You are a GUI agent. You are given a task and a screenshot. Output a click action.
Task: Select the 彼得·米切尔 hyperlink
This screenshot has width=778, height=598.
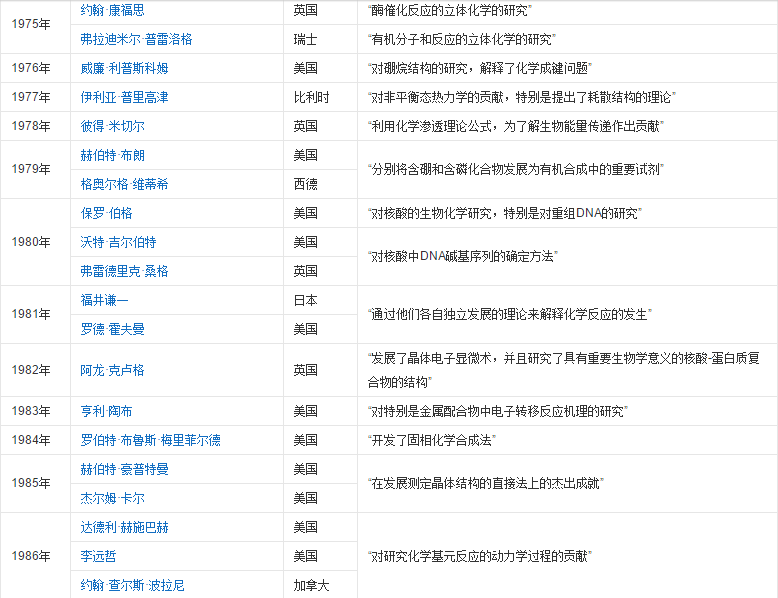112,126
